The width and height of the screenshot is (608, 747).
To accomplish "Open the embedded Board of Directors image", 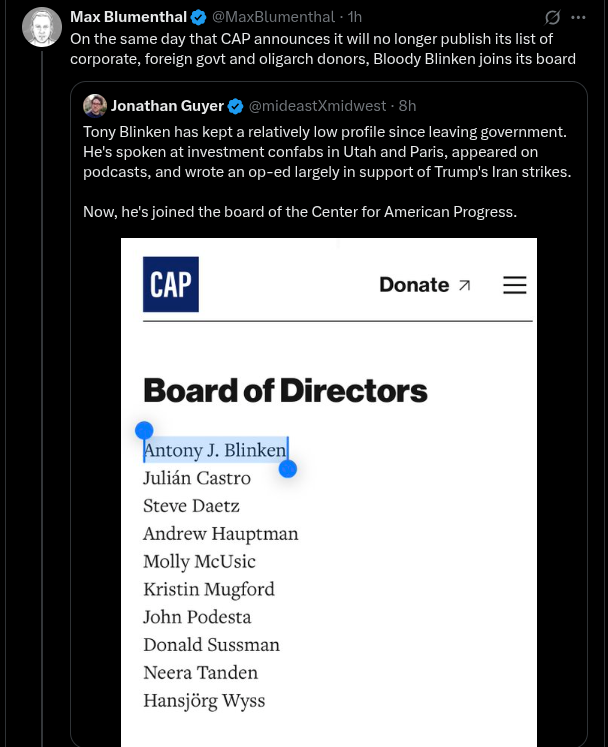I will (329, 492).
